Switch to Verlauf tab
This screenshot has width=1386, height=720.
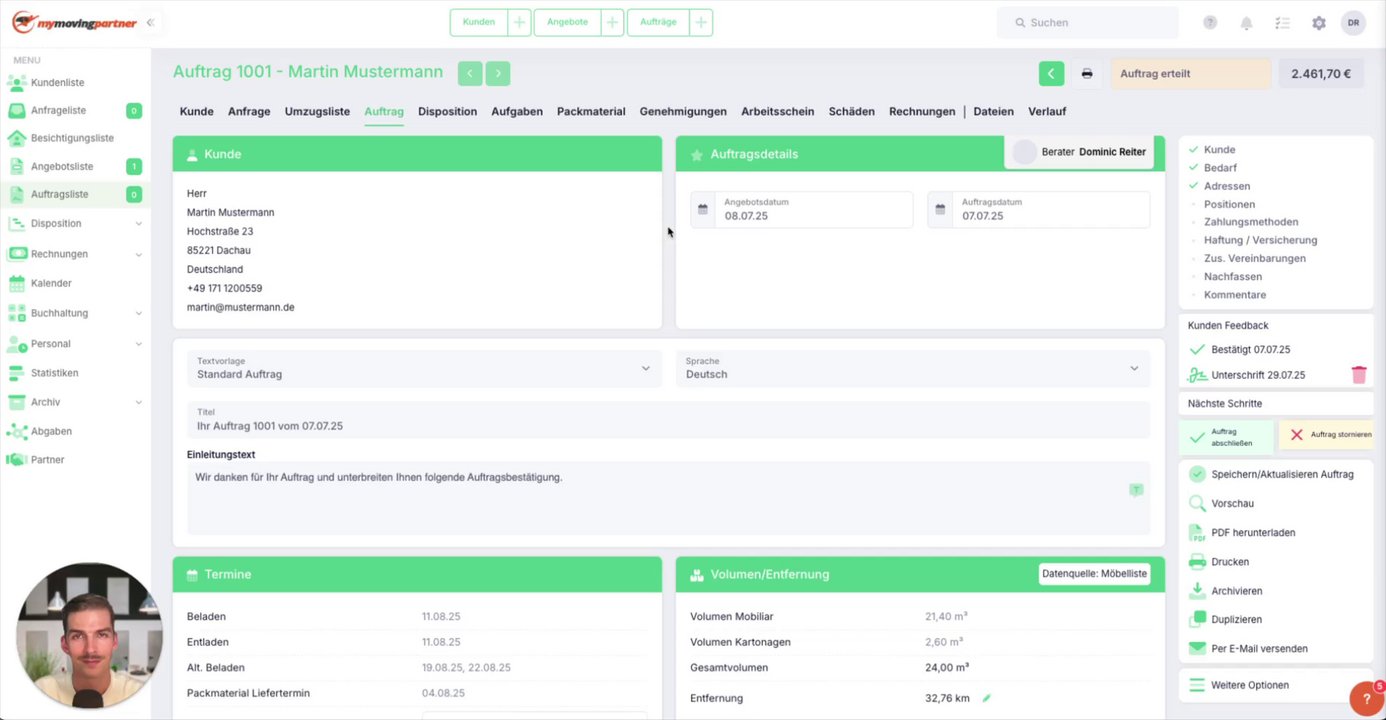[1047, 111]
